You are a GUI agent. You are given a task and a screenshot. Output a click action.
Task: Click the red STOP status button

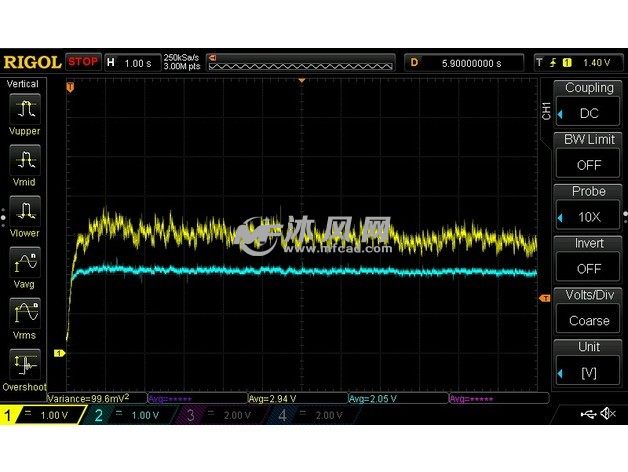pyautogui.click(x=82, y=61)
